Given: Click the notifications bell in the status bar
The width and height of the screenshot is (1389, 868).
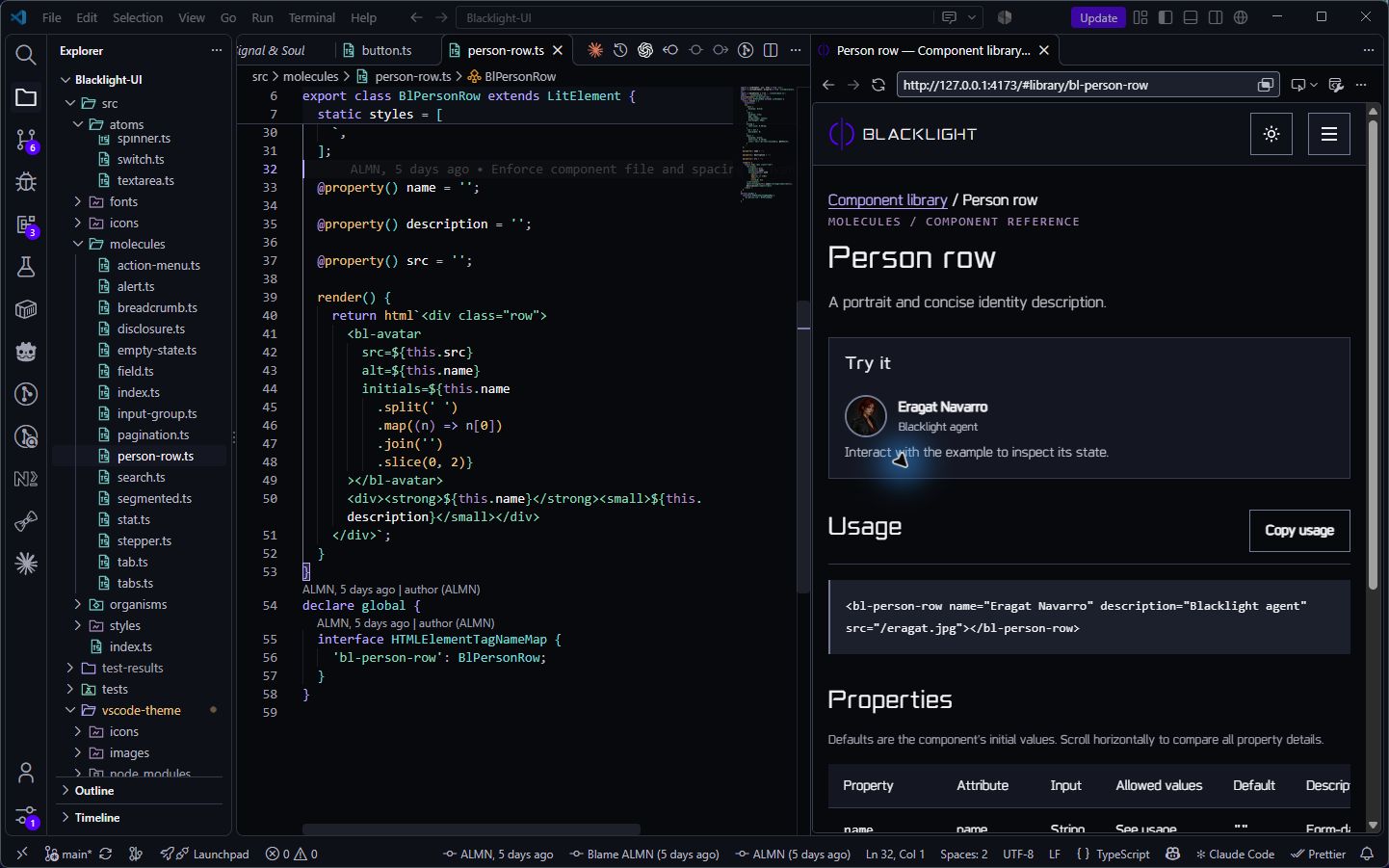Looking at the screenshot, I should click(x=1367, y=854).
